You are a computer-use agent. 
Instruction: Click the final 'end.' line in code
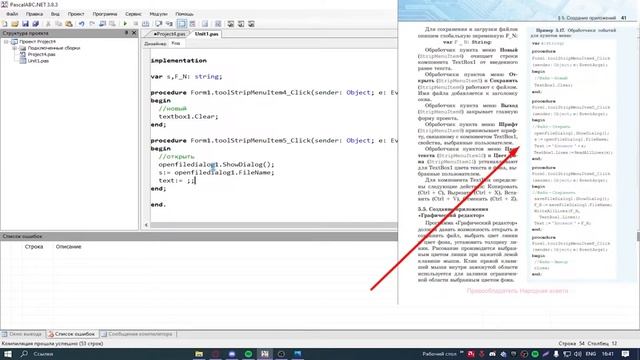click(158, 204)
